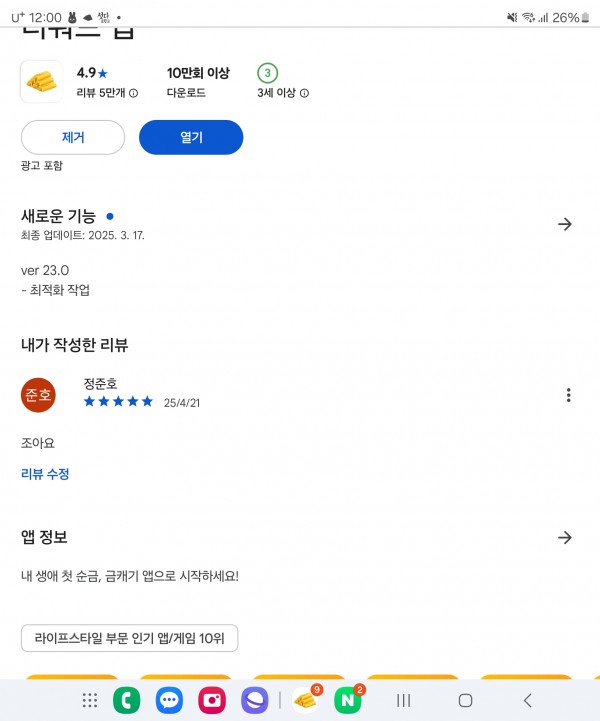This screenshot has height=721, width=600.
Task: Tap the blue 열기 open button
Action: click(x=191, y=137)
